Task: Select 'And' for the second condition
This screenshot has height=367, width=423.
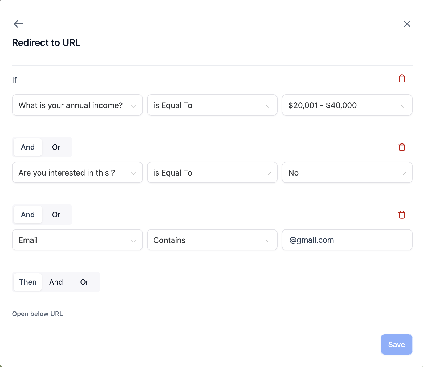Action: coord(28,147)
